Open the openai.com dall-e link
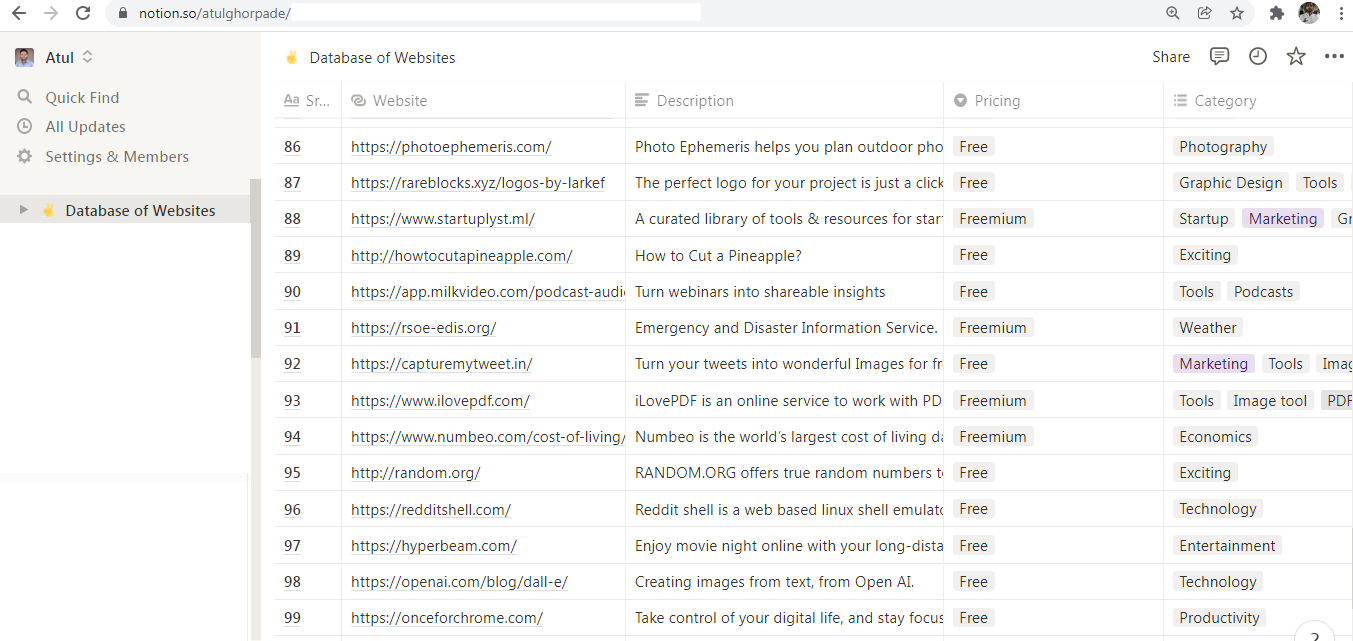The width and height of the screenshot is (1353, 641). pyautogui.click(x=459, y=581)
